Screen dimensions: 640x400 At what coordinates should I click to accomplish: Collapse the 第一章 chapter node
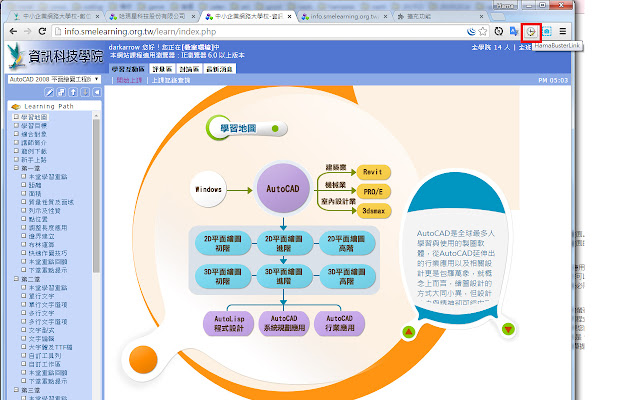(17, 168)
